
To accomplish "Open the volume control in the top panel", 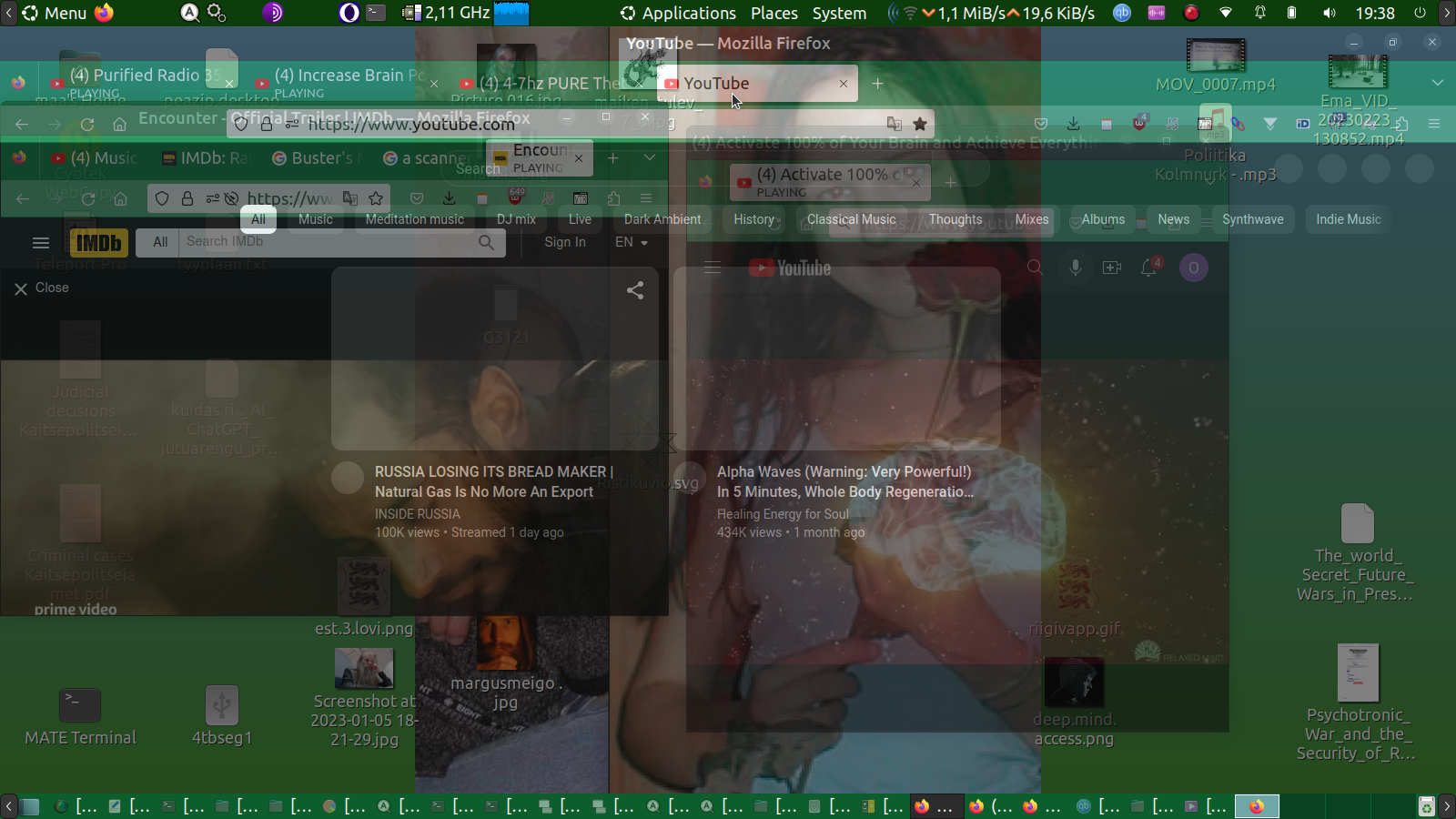I will pos(1330,13).
